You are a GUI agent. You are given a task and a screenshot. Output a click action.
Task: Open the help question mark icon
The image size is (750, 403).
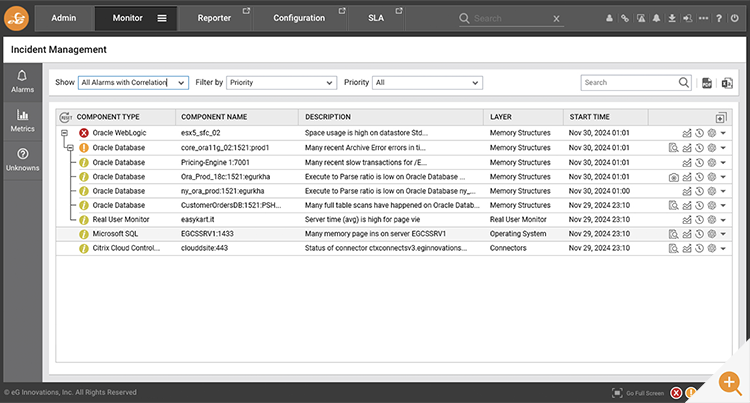pyautogui.click(x=718, y=18)
